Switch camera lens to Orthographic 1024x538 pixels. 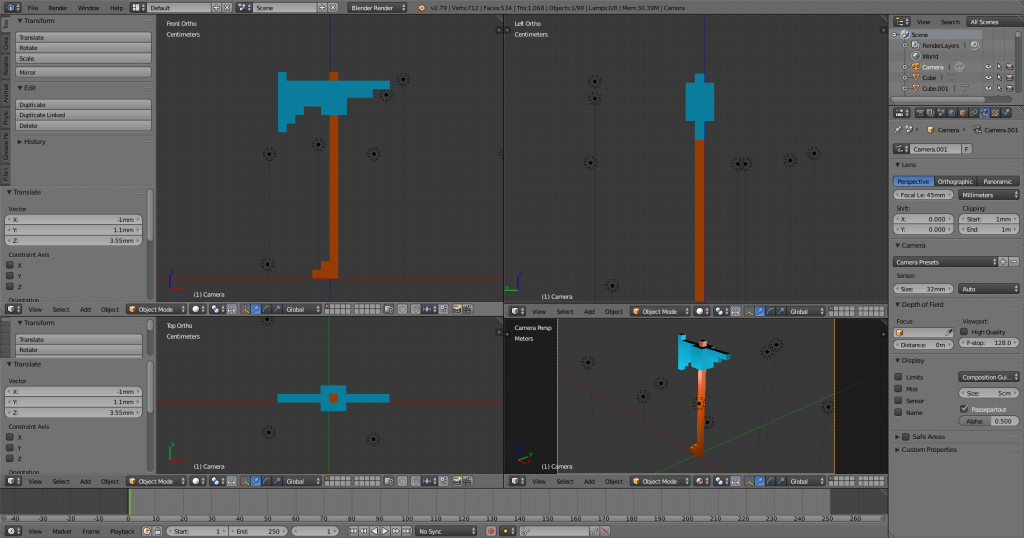pyautogui.click(x=954, y=181)
